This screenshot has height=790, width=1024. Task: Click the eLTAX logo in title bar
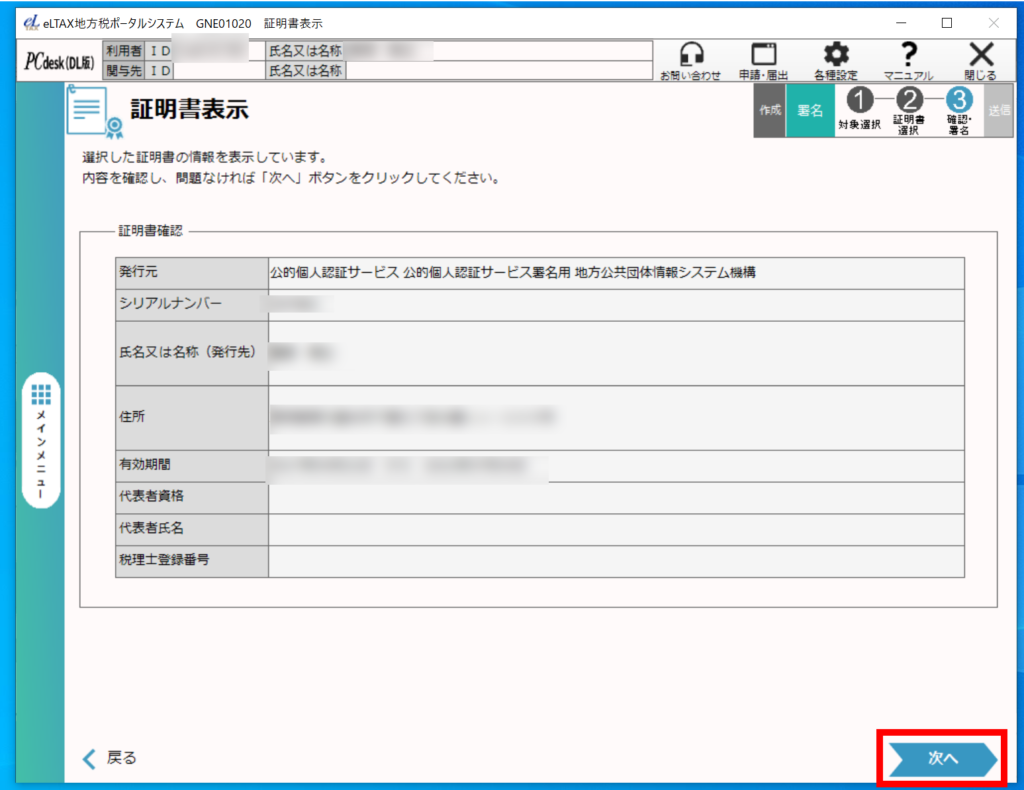pos(29,22)
